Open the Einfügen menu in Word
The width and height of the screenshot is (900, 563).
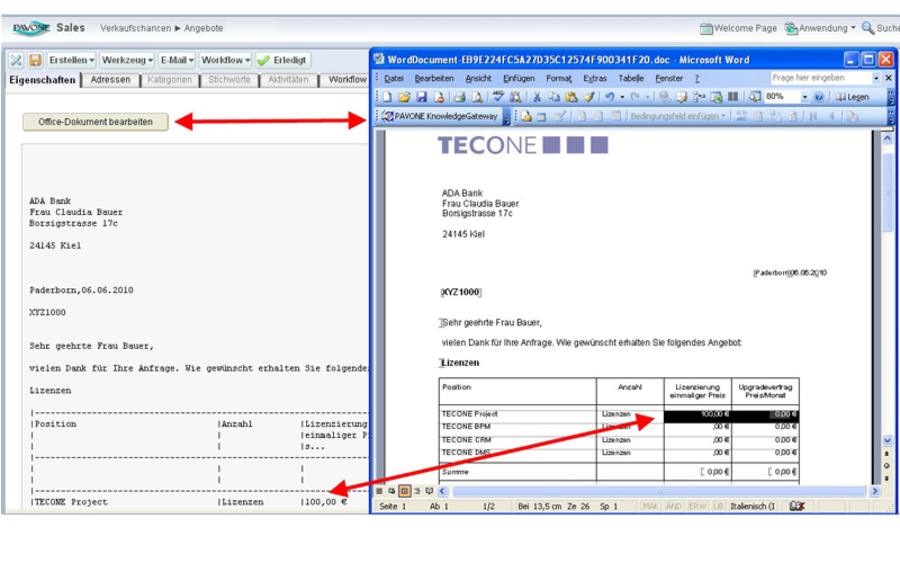point(519,78)
